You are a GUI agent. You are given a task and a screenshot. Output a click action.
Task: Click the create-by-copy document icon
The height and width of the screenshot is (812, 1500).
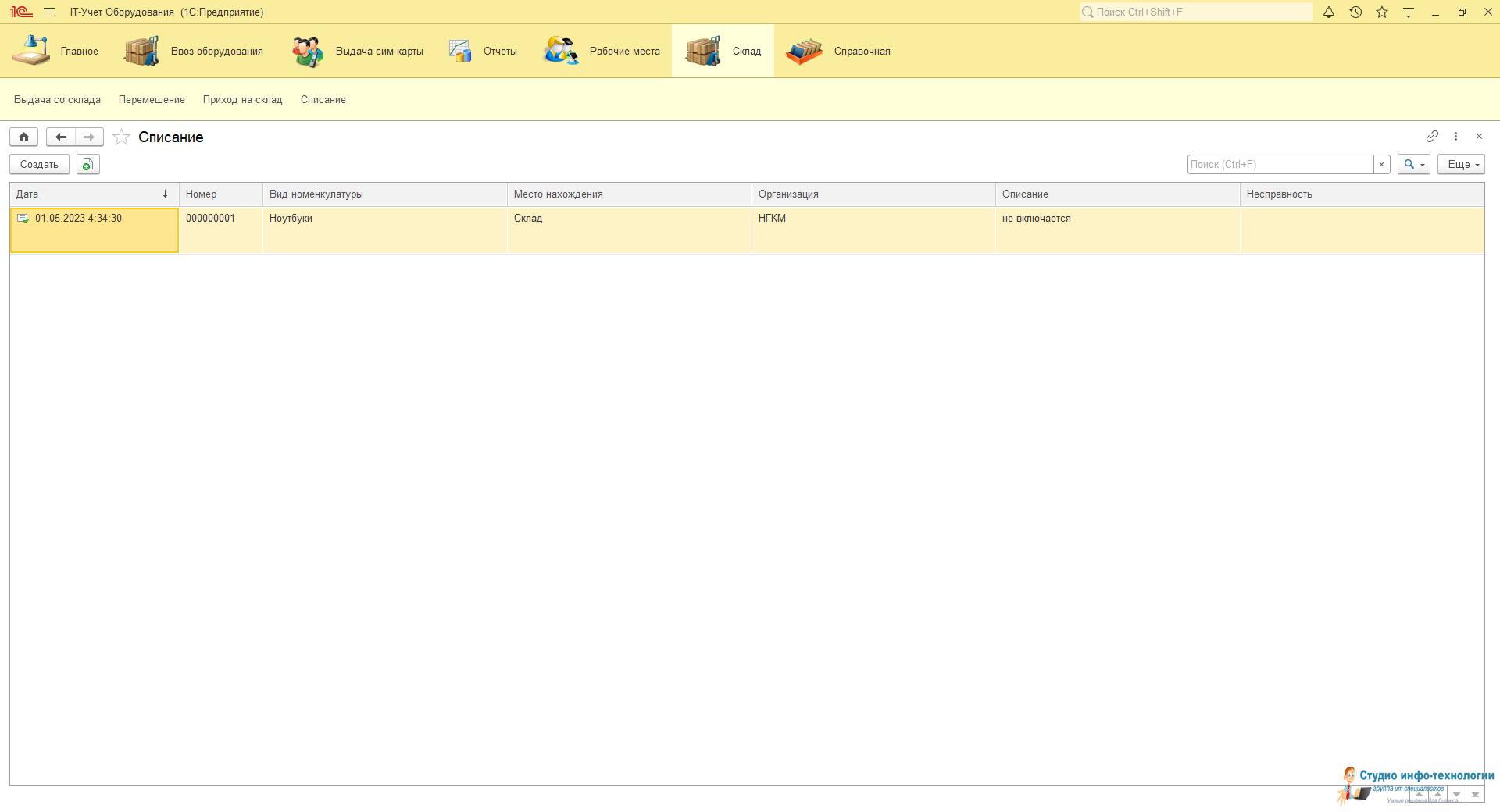88,165
